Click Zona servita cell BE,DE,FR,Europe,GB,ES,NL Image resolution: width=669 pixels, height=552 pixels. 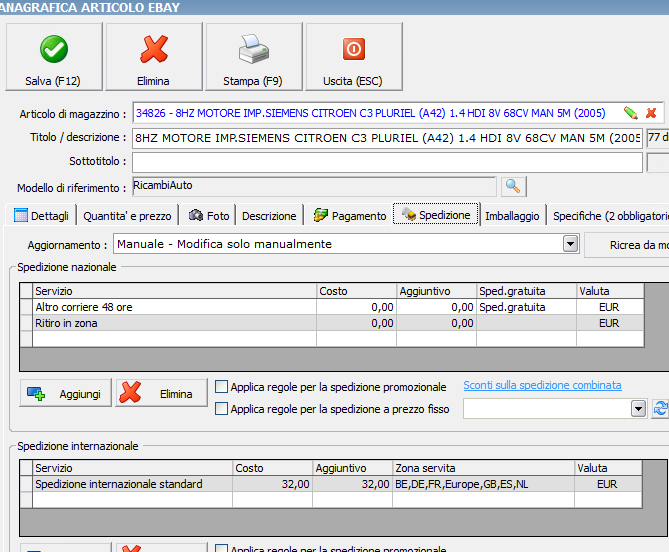(x=483, y=484)
